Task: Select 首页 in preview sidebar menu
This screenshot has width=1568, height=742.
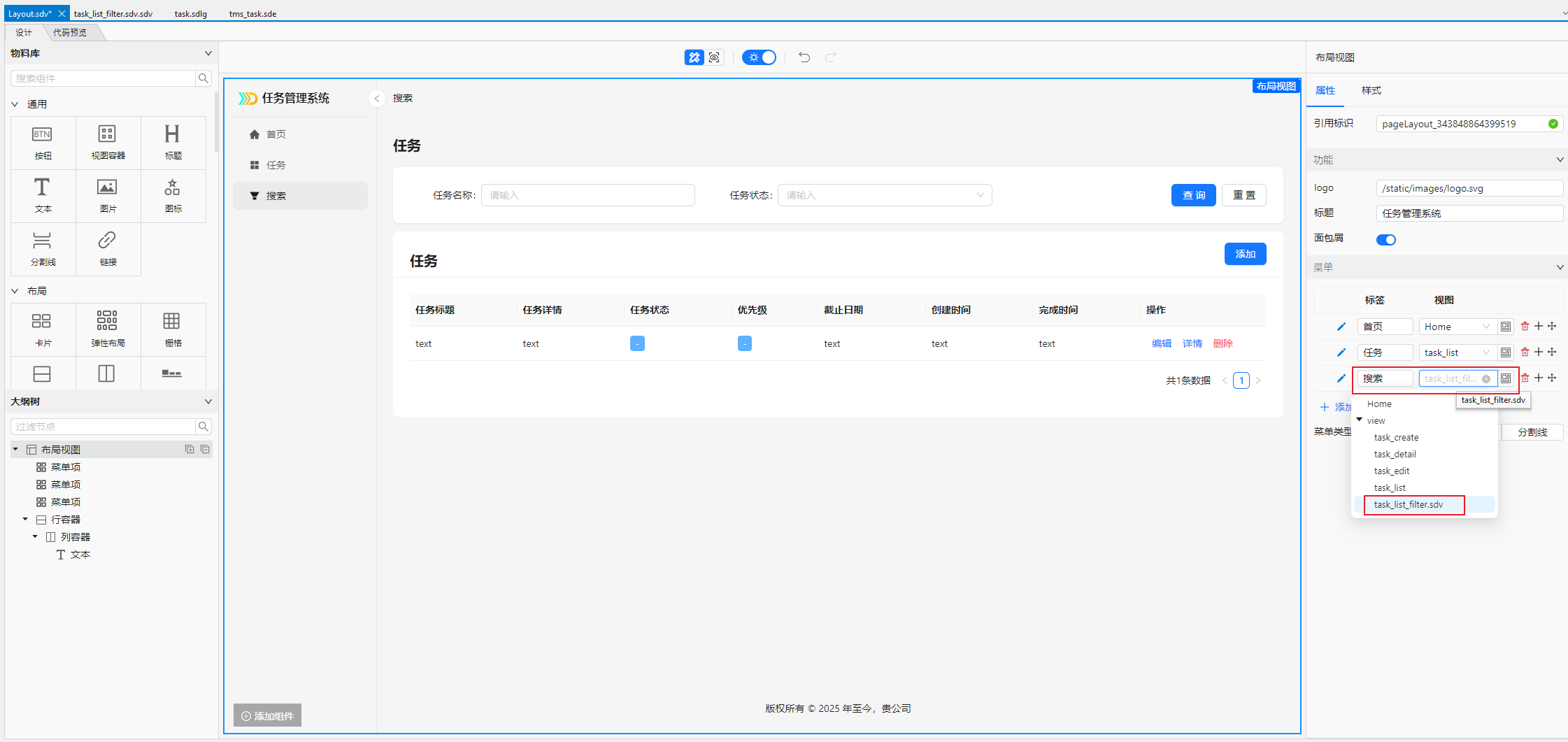Action: click(300, 134)
